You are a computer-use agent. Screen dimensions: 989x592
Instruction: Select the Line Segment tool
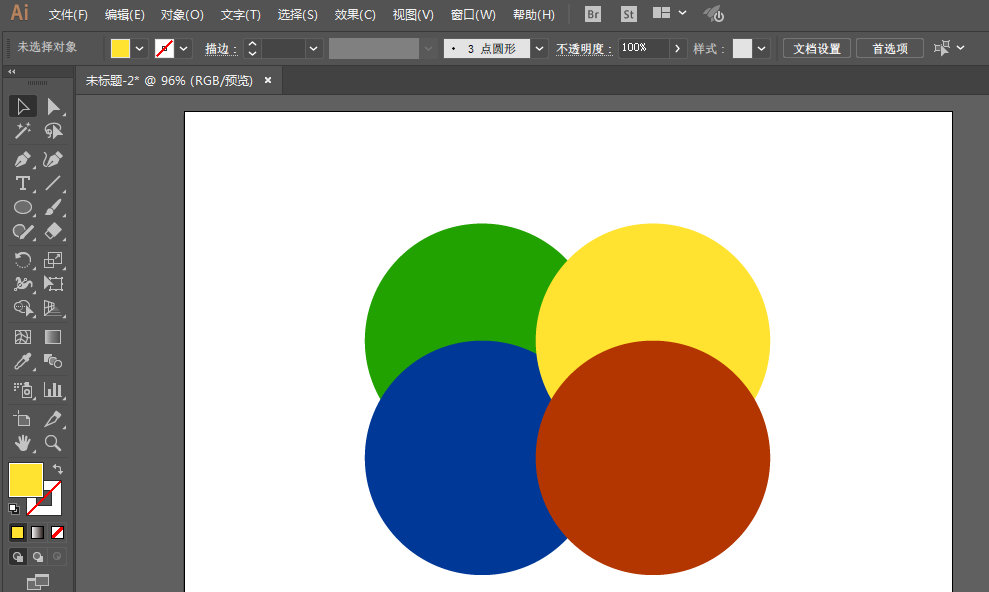pyautogui.click(x=53, y=183)
